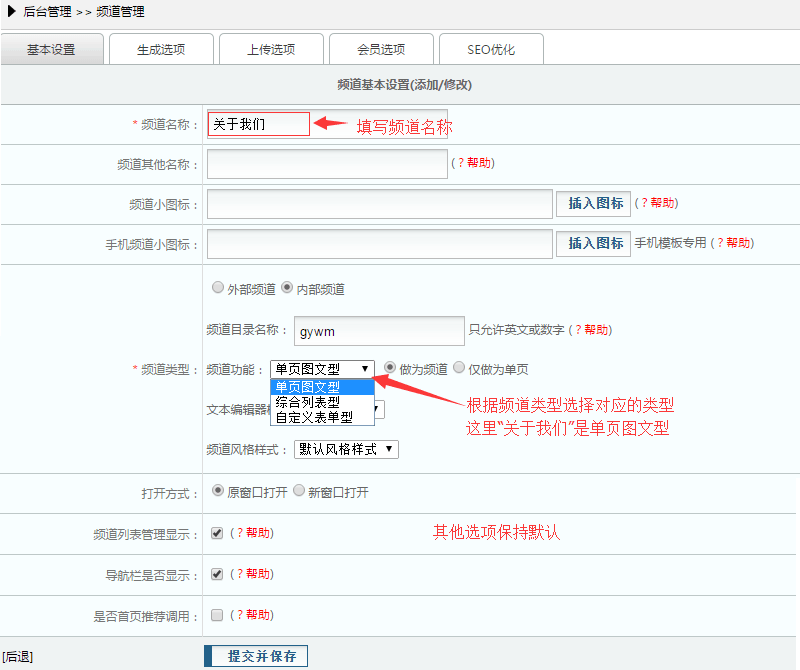Image resolution: width=800 pixels, height=670 pixels.
Task: Click the 频道名称 input field
Action: (x=259, y=124)
